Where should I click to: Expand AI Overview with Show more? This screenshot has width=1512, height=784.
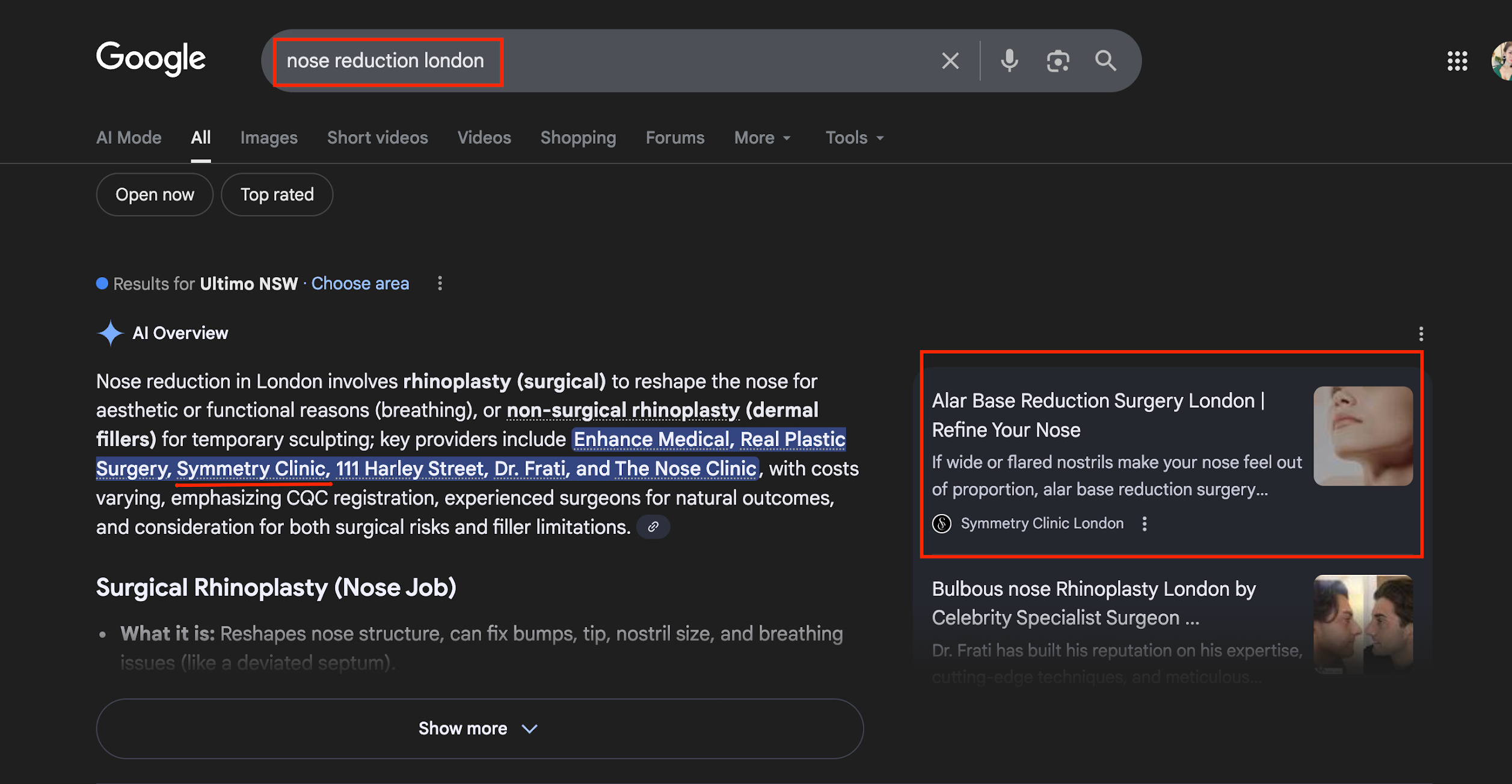(479, 729)
